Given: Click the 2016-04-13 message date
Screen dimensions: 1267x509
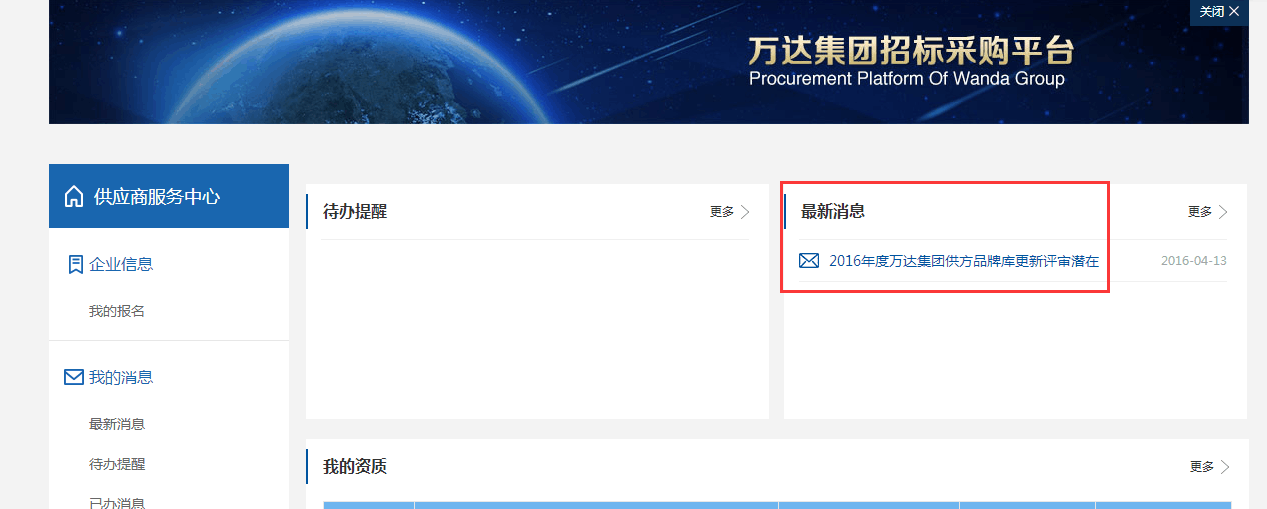Looking at the screenshot, I should (1194, 261).
